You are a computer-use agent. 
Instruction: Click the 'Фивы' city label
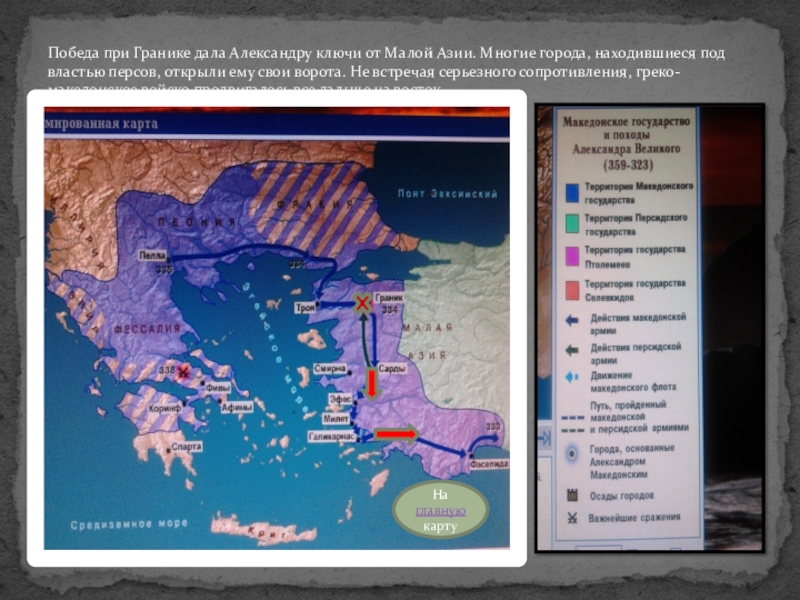click(x=218, y=388)
